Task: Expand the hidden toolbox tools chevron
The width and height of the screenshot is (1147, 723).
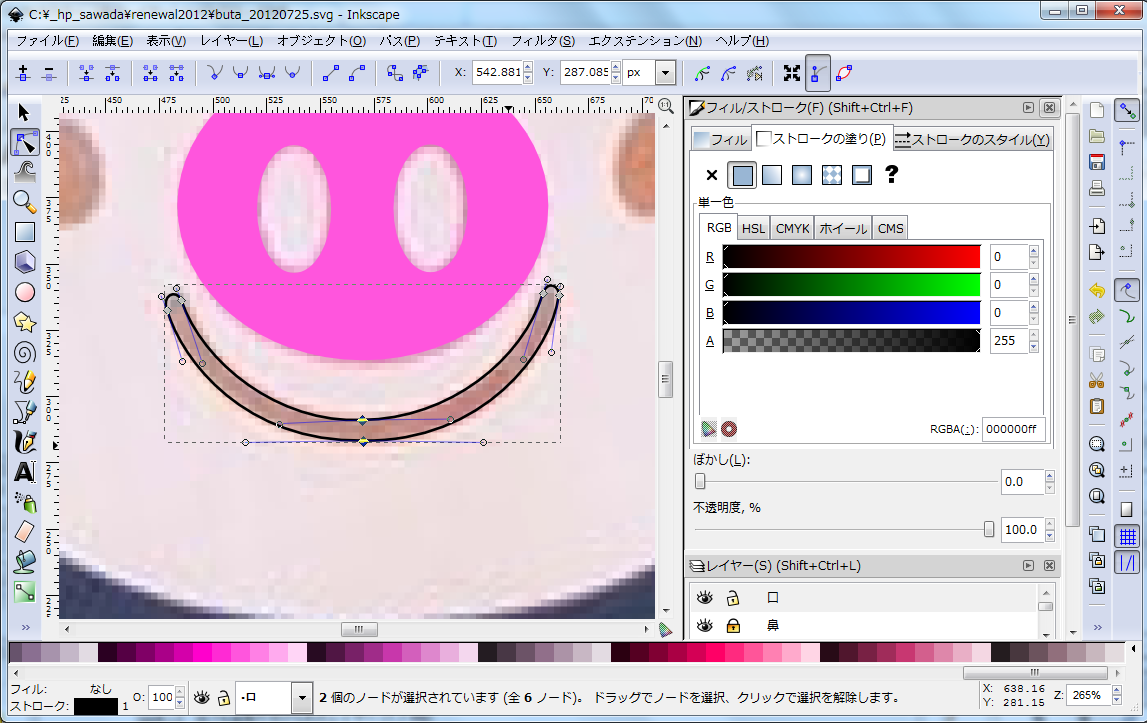Action: point(25,627)
